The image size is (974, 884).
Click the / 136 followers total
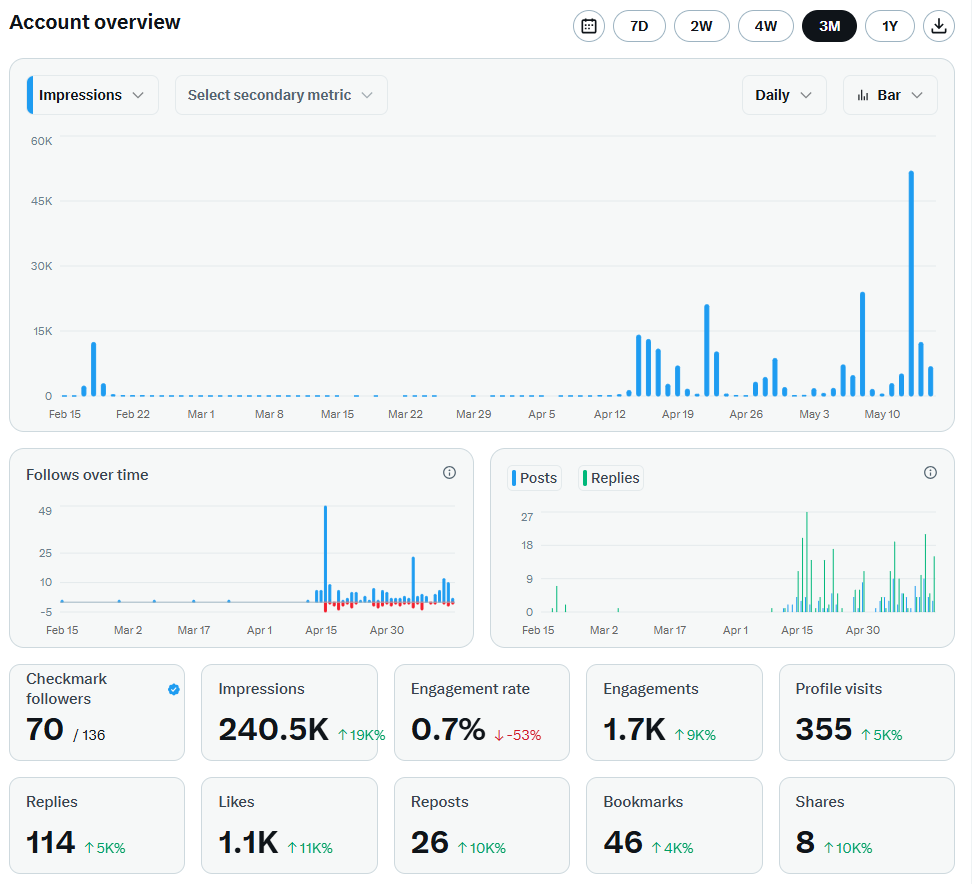point(89,736)
